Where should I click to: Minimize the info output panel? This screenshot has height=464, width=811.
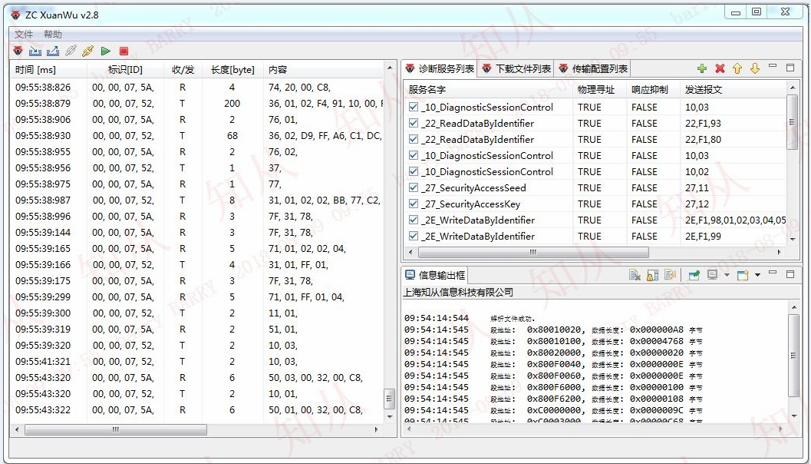pyautogui.click(x=773, y=272)
